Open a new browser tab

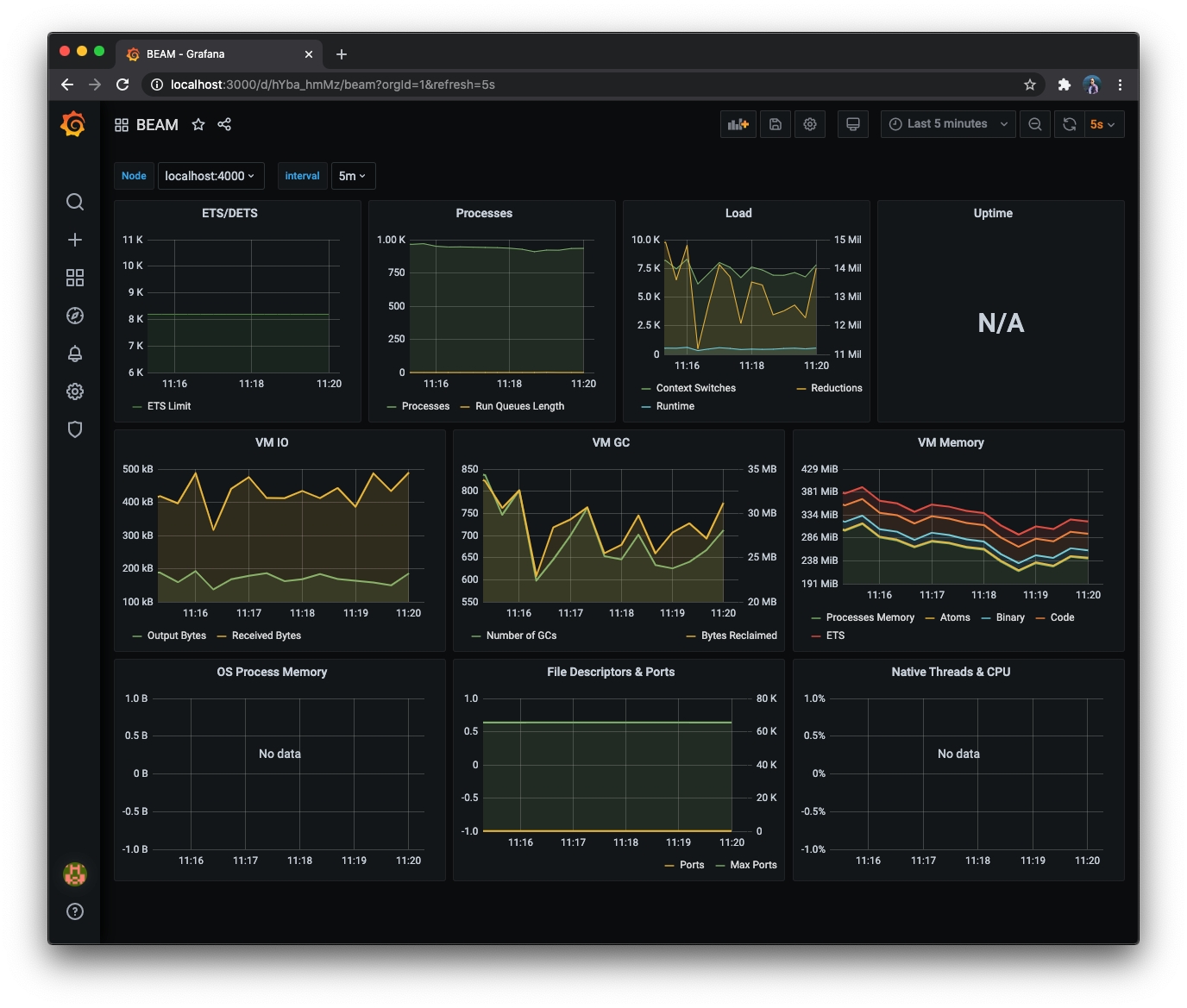342,54
